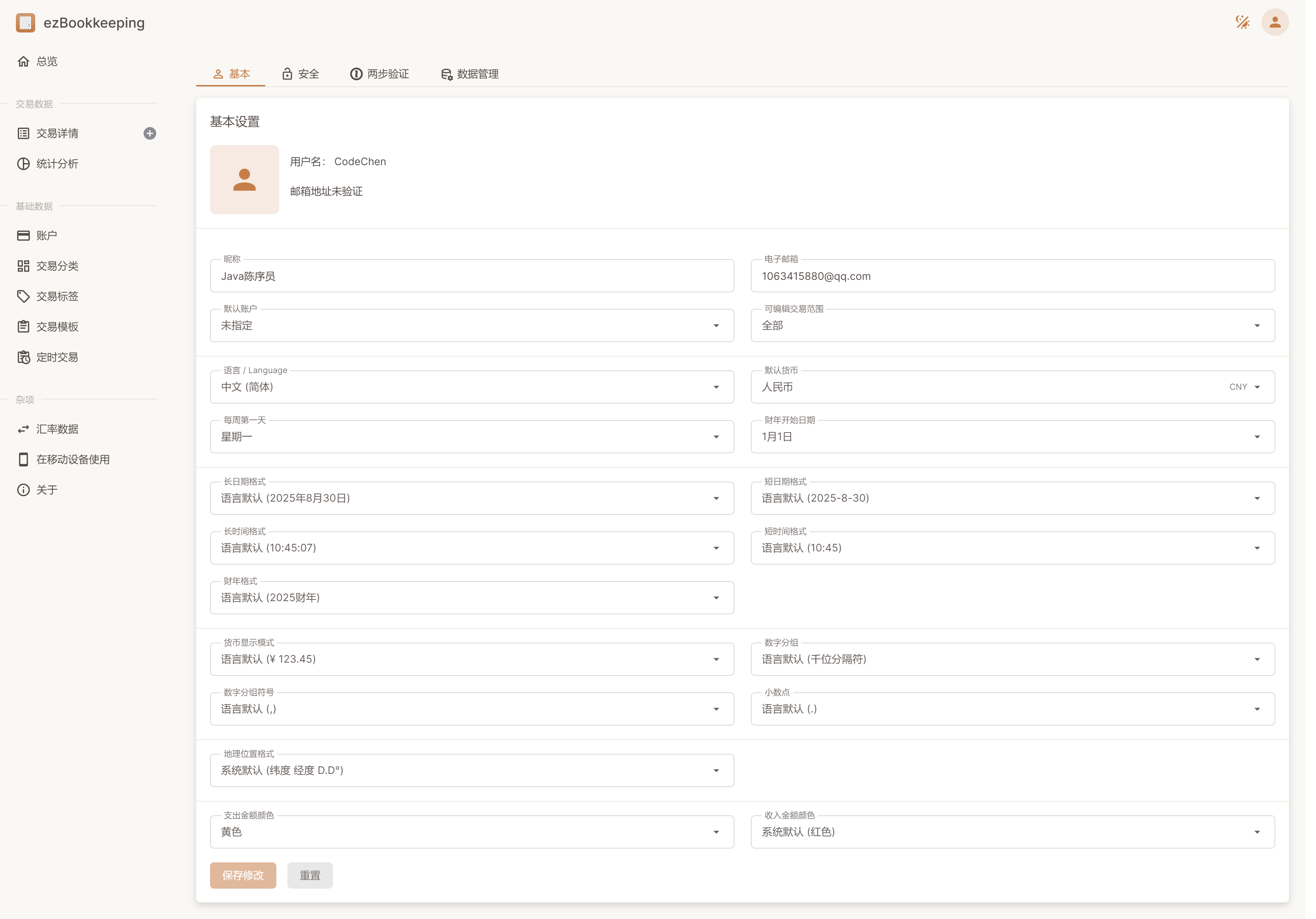Screen dimensions: 1316x919
Task: Expand the 默认货币 currency dropdown
Action: point(1012,387)
